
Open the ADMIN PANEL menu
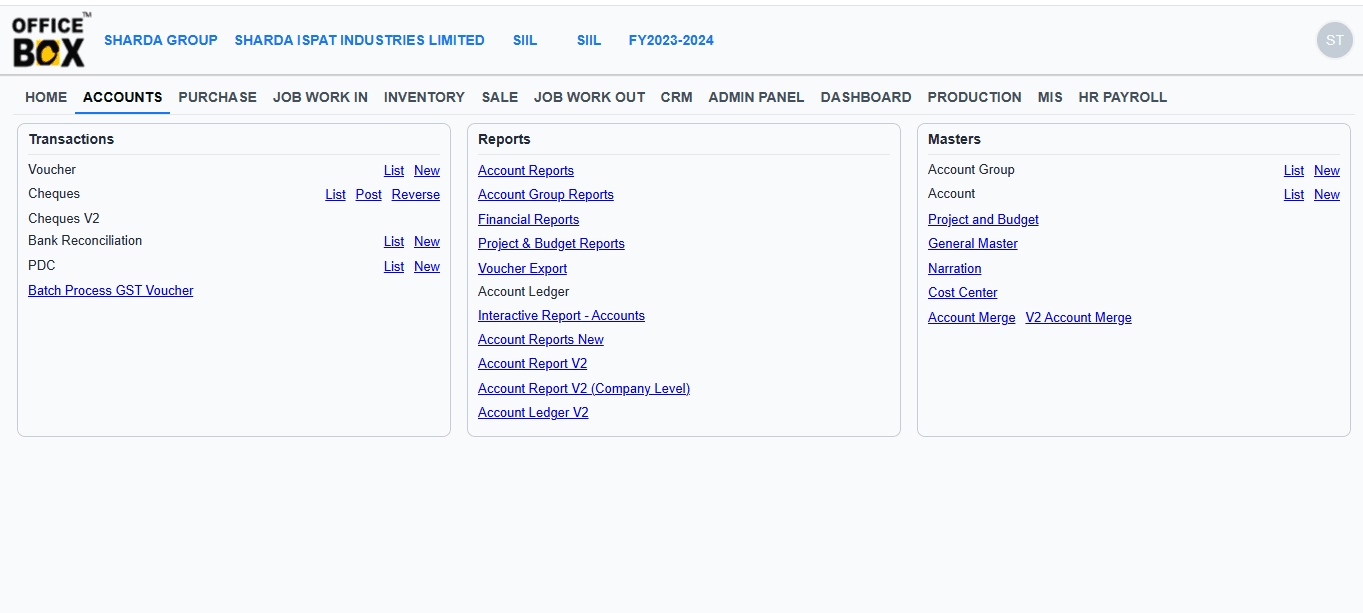coord(756,97)
